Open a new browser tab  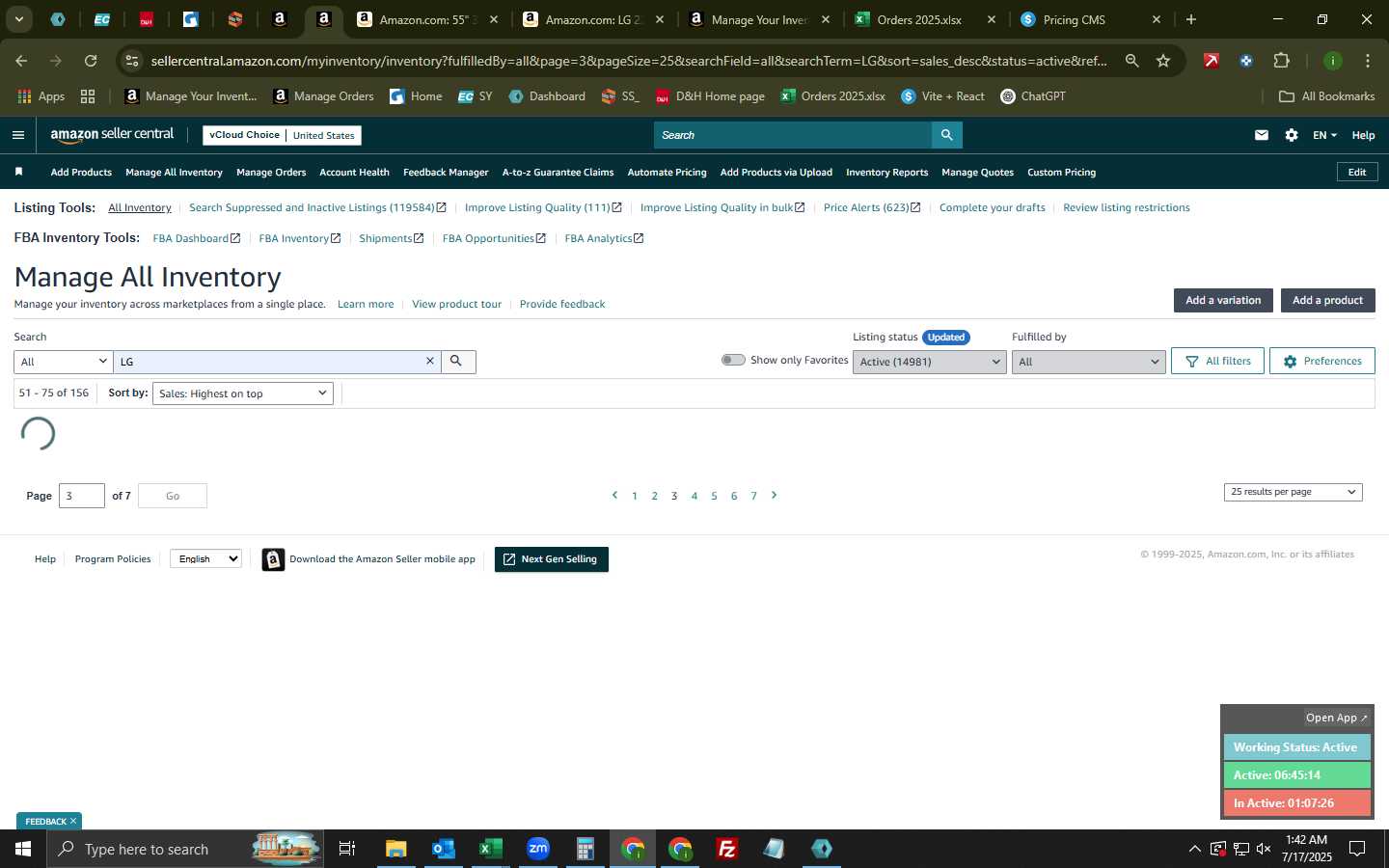1191,19
